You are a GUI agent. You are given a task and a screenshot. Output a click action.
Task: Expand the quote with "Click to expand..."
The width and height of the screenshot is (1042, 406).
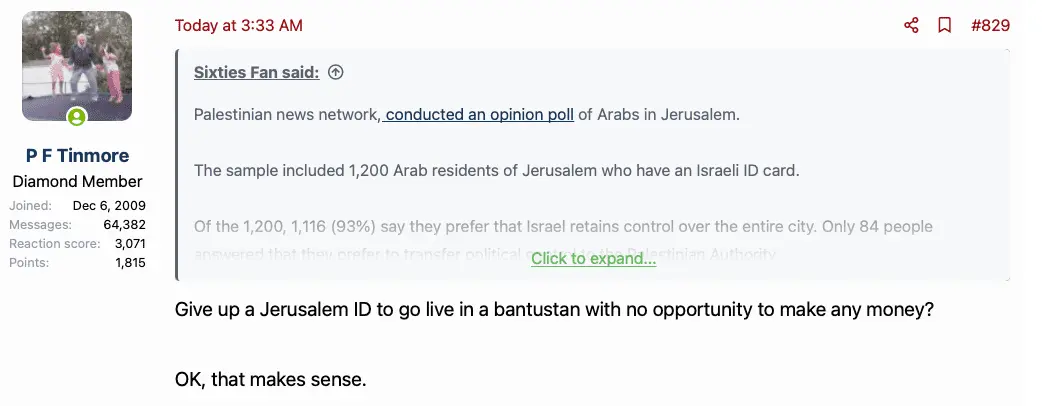coord(593,259)
